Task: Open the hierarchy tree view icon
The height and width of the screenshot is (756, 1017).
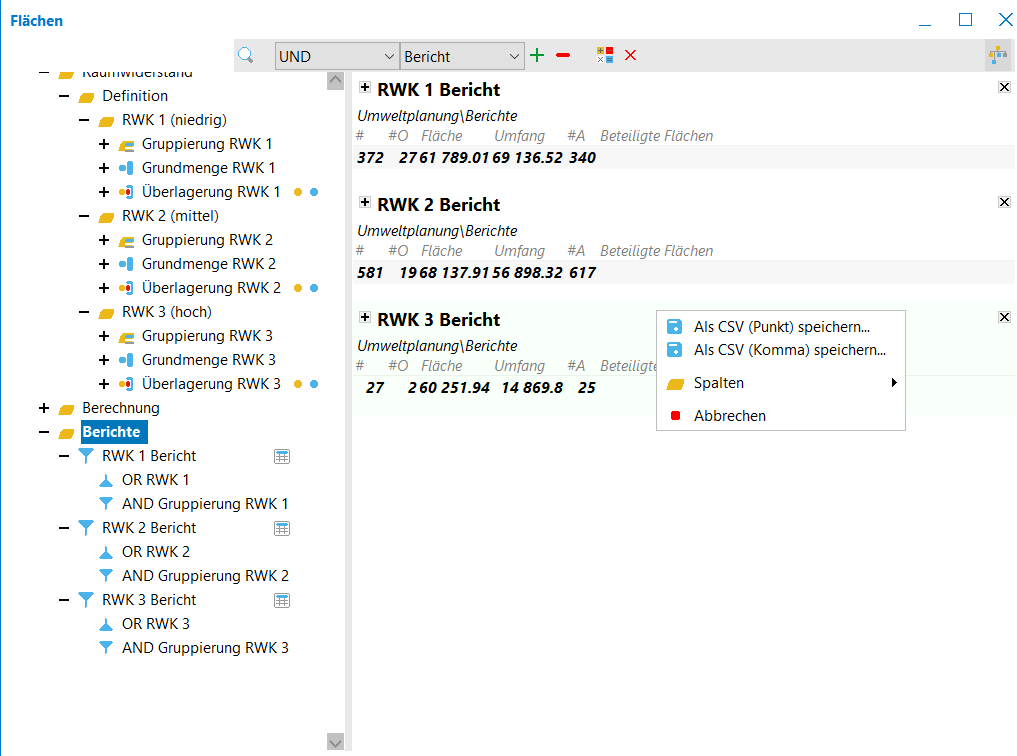Action: [x=997, y=56]
